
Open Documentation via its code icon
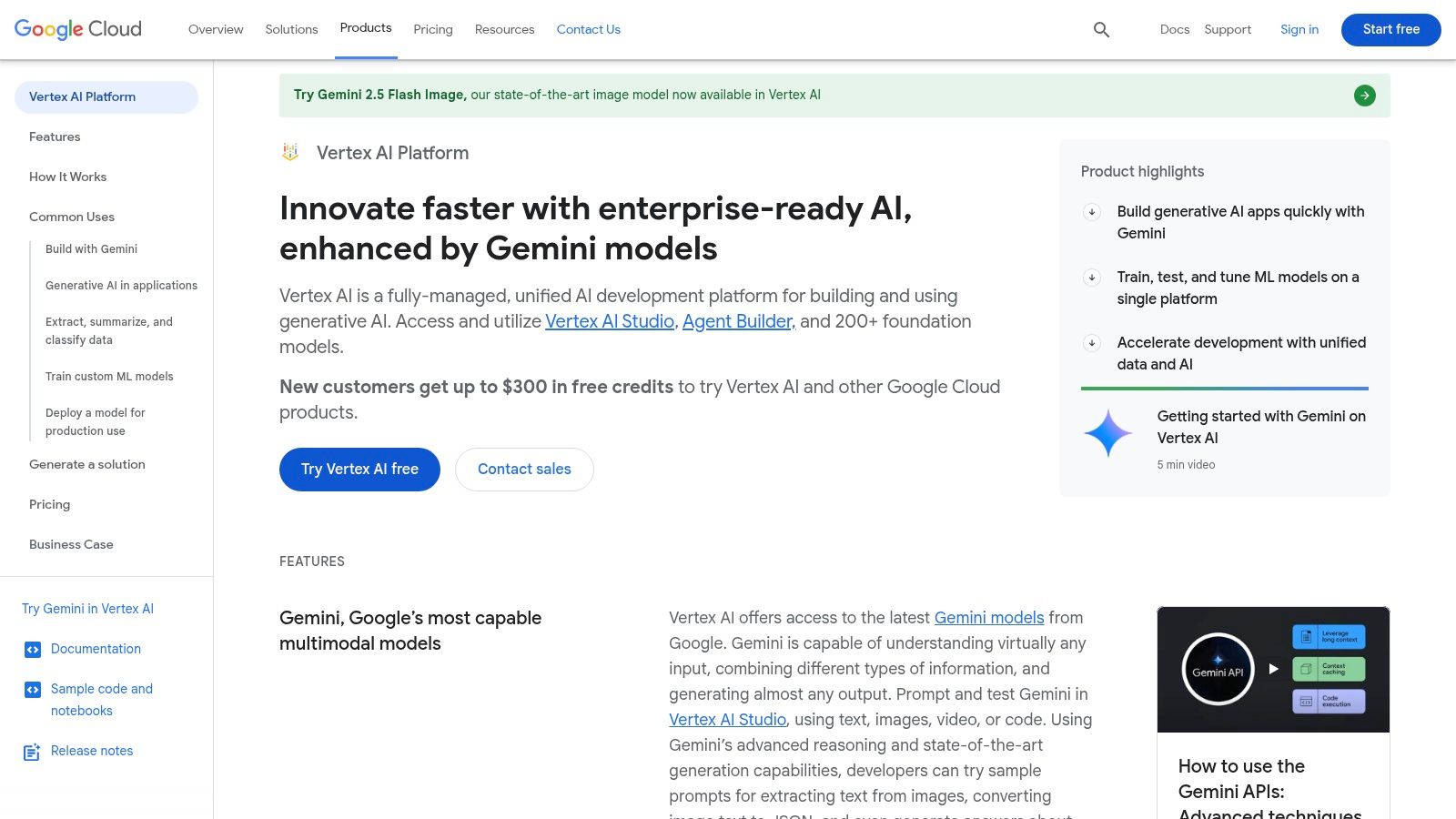pyautogui.click(x=34, y=649)
